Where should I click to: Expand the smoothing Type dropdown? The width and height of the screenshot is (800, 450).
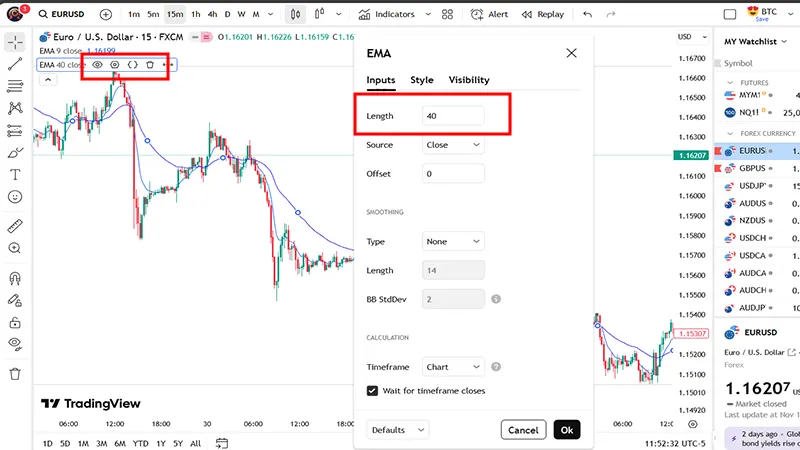pyautogui.click(x=453, y=241)
